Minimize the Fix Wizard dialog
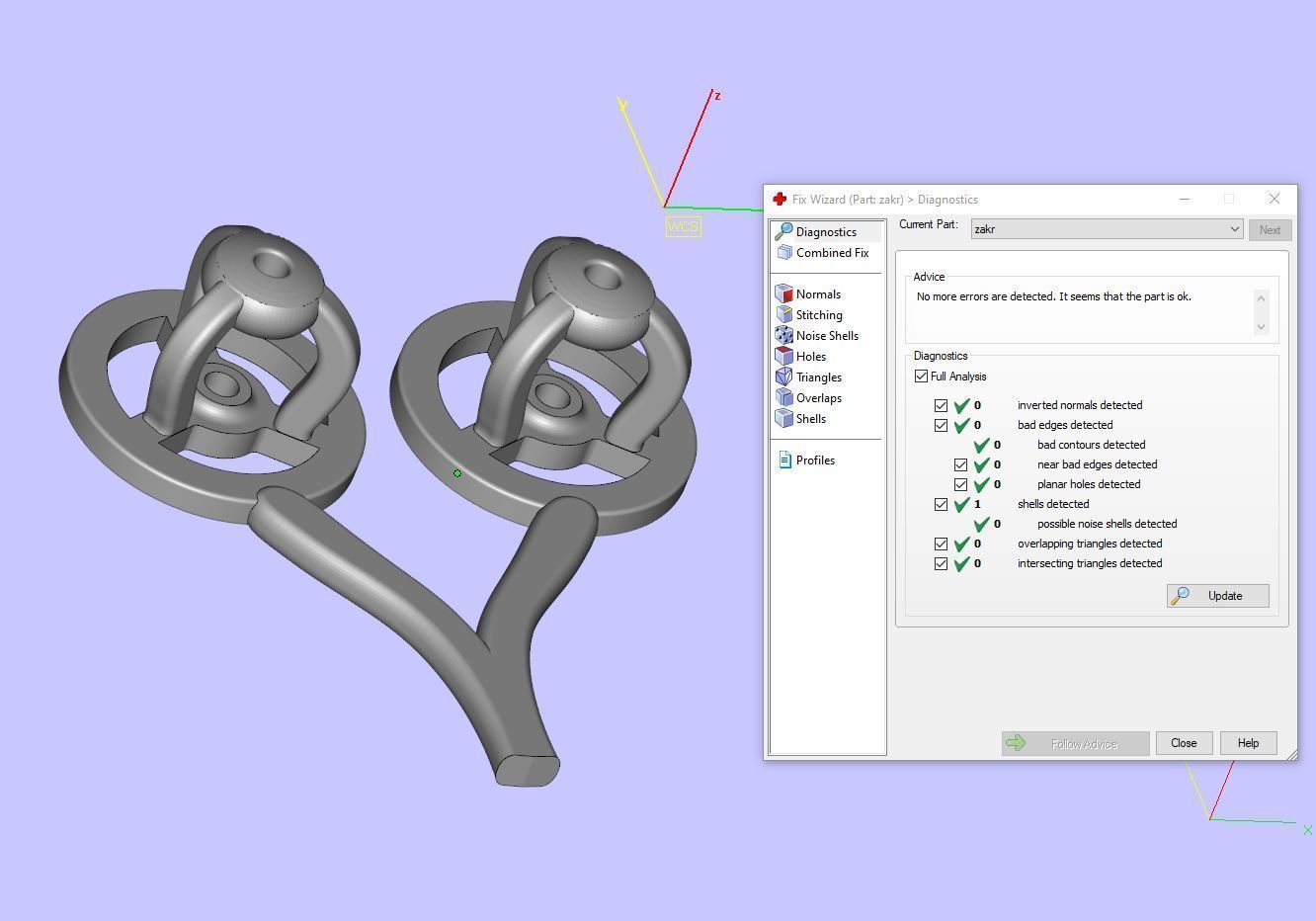The image size is (1316, 921). [x=1184, y=199]
